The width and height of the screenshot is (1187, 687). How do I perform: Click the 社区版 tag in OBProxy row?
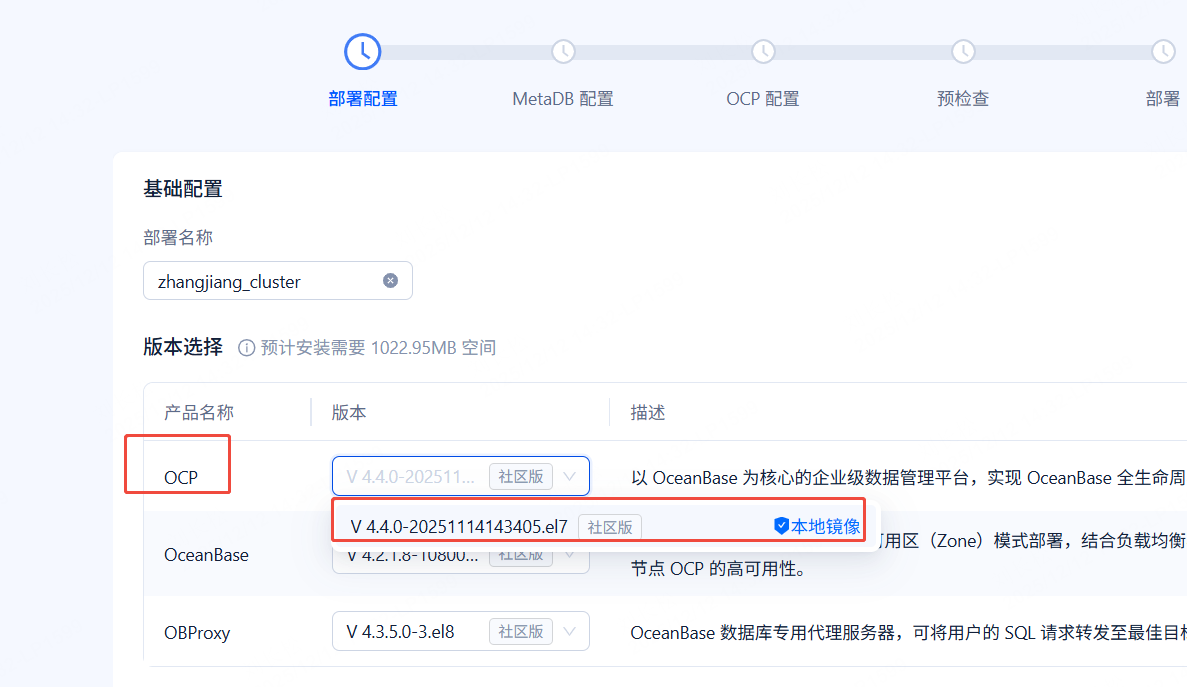(x=521, y=632)
